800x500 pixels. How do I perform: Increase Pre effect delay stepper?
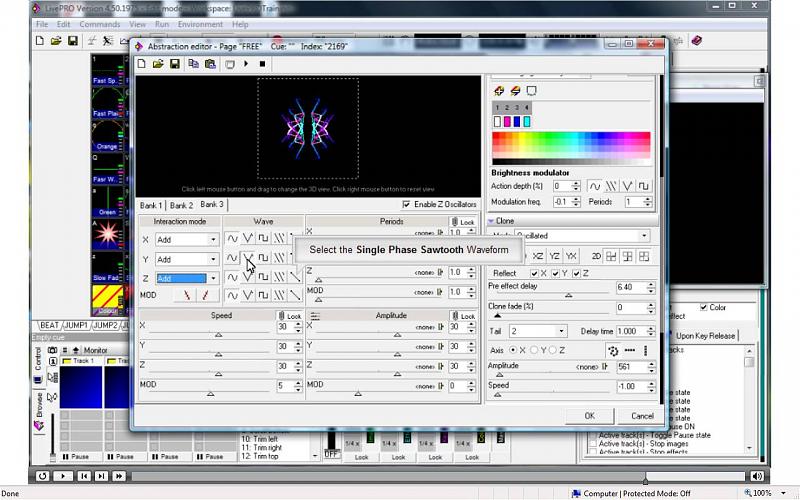tap(651, 285)
